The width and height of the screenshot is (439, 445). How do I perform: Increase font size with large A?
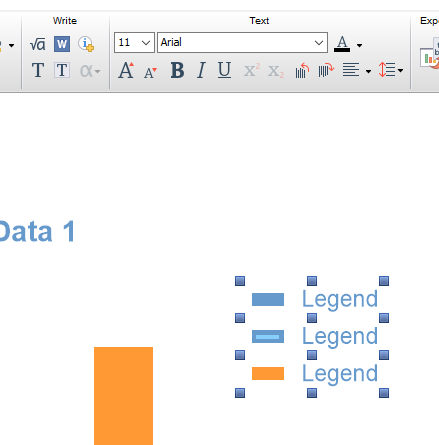tap(126, 70)
